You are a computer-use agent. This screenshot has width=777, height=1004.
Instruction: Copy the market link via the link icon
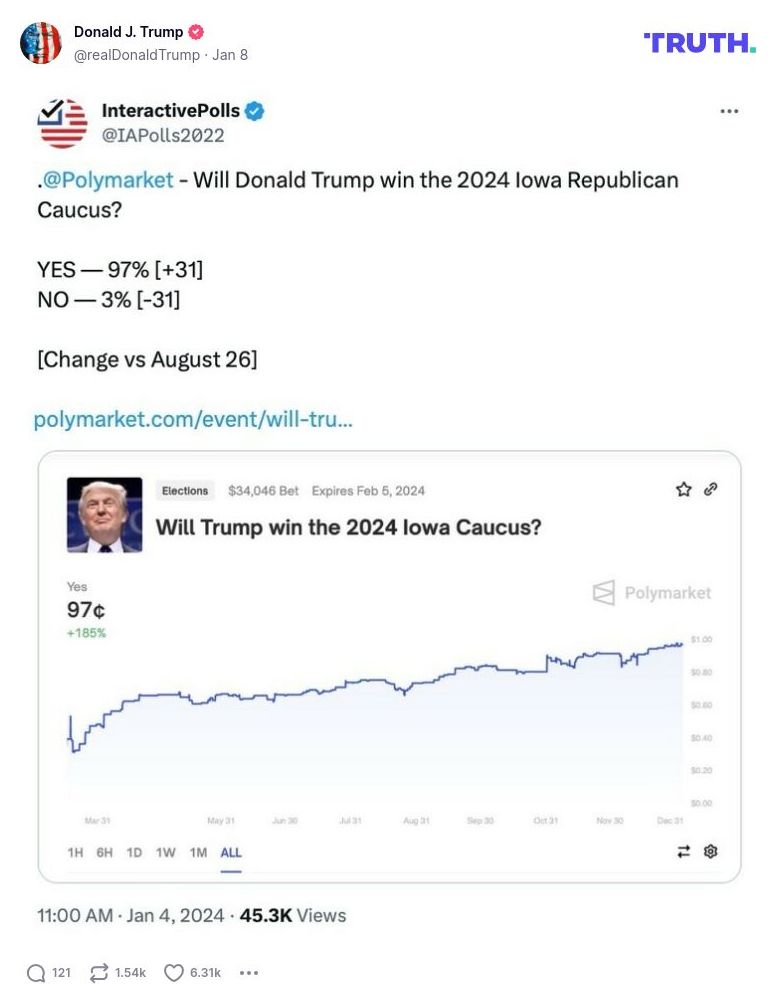click(x=711, y=490)
